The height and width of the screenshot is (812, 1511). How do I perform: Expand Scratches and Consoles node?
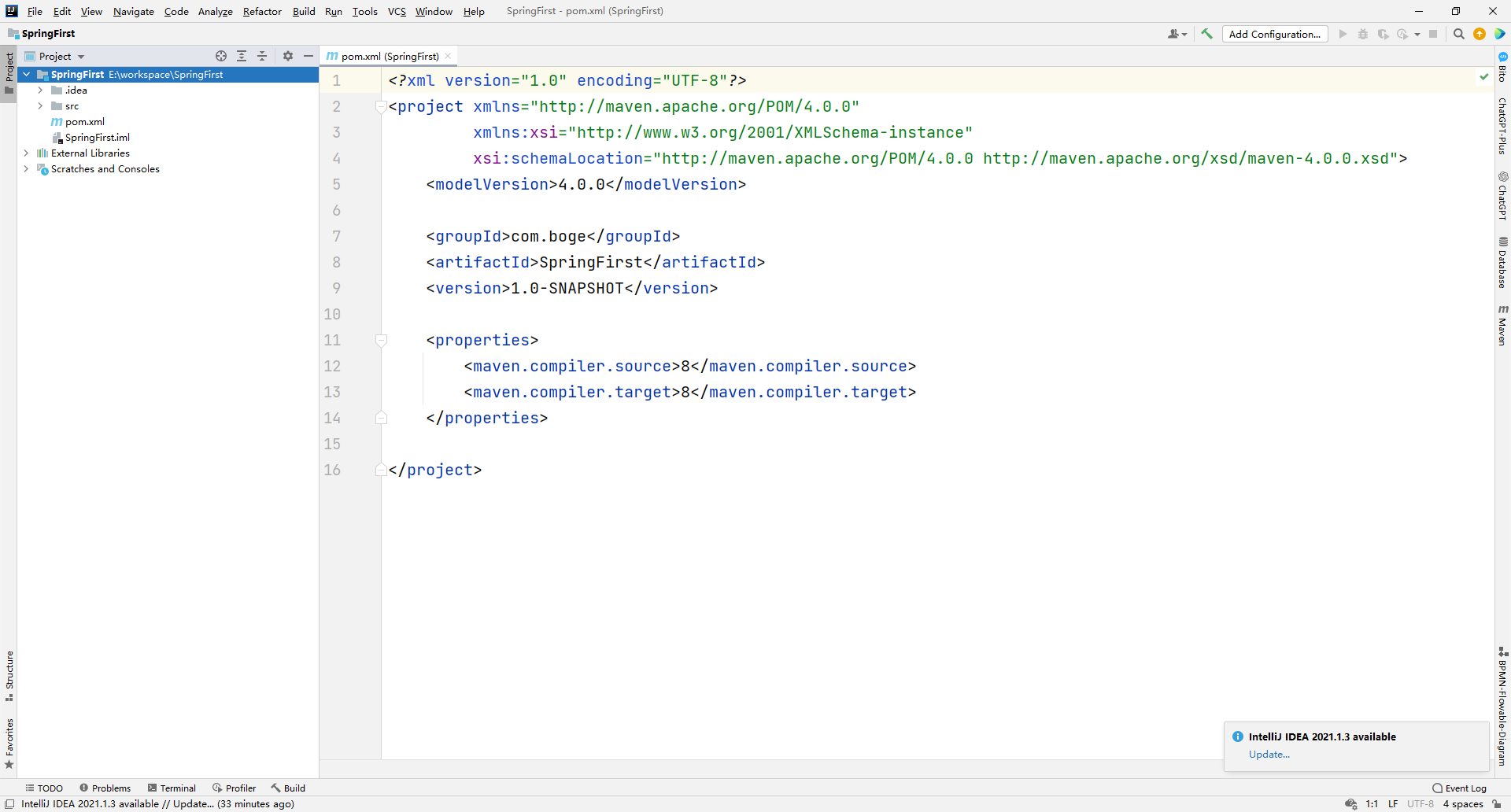click(26, 168)
